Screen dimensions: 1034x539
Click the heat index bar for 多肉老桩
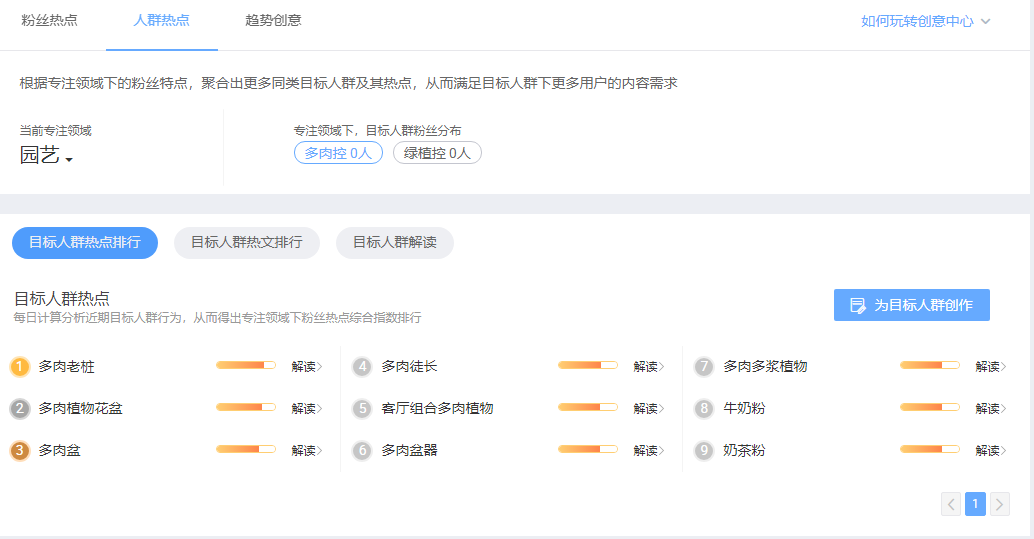click(245, 366)
